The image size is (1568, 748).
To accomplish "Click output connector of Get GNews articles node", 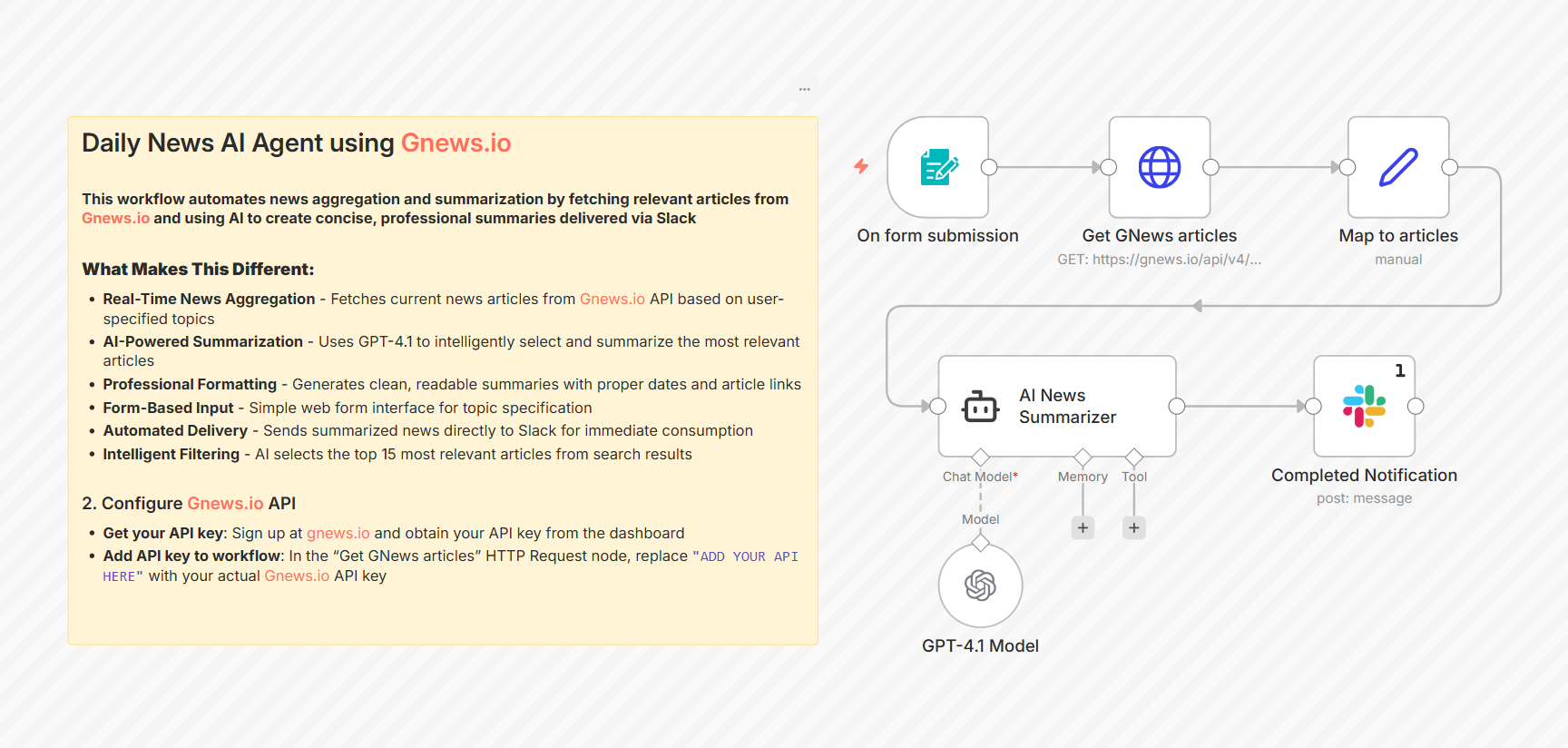I will (x=1210, y=167).
